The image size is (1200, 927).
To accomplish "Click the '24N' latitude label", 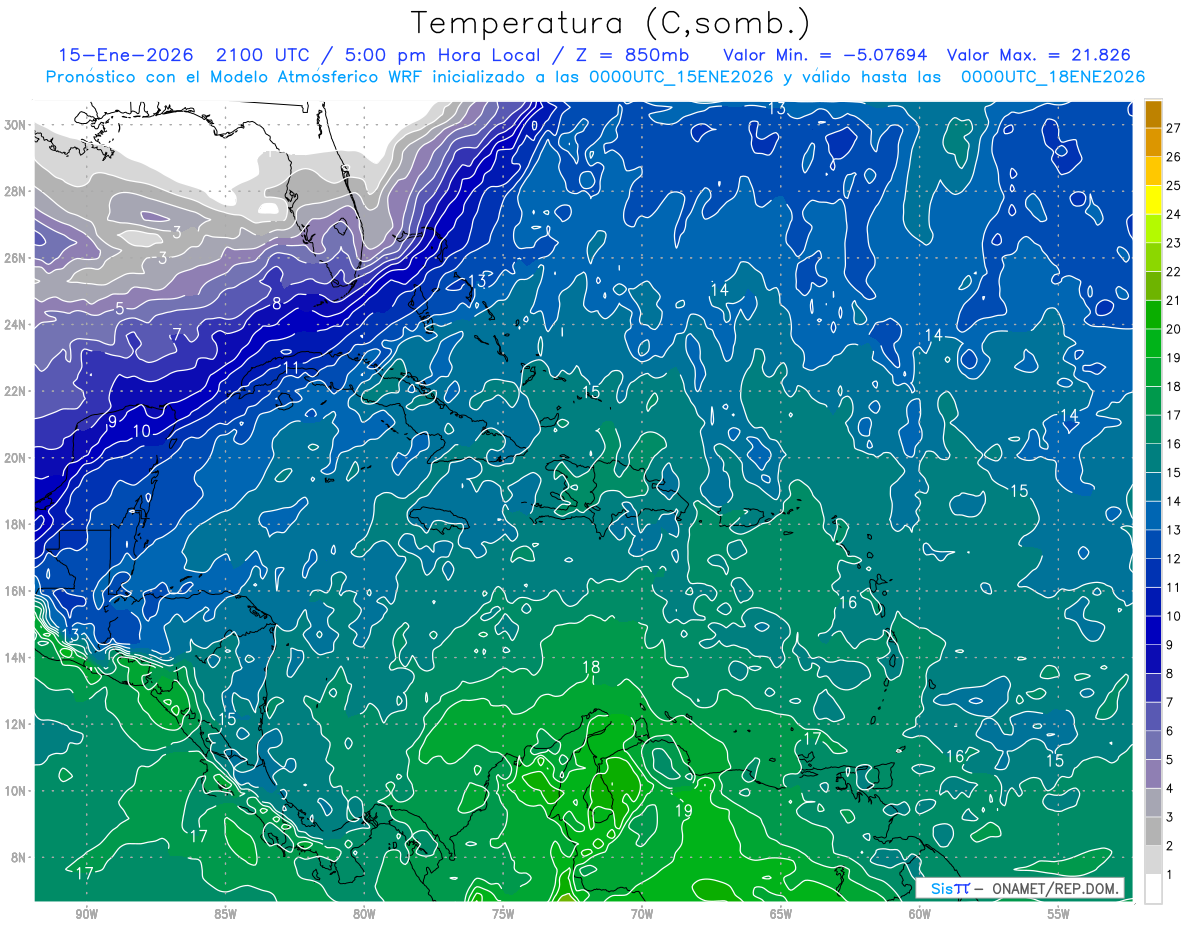I will click(x=17, y=325).
